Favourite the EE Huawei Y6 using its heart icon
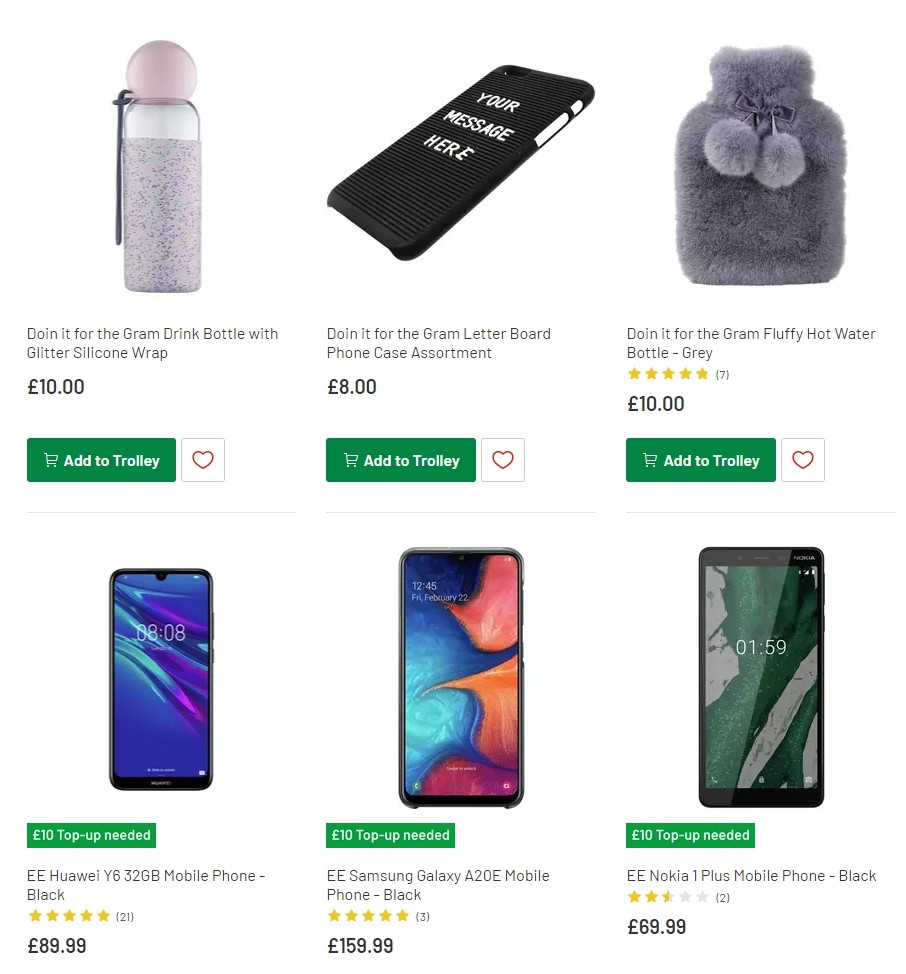The width and height of the screenshot is (906, 974). pos(203,970)
